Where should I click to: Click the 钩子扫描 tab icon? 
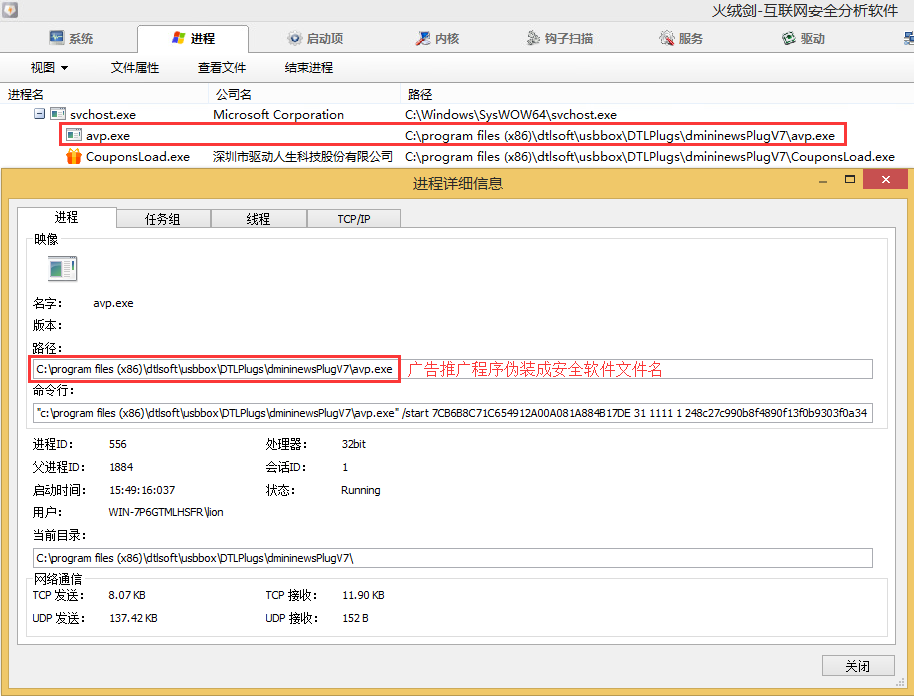pos(535,38)
